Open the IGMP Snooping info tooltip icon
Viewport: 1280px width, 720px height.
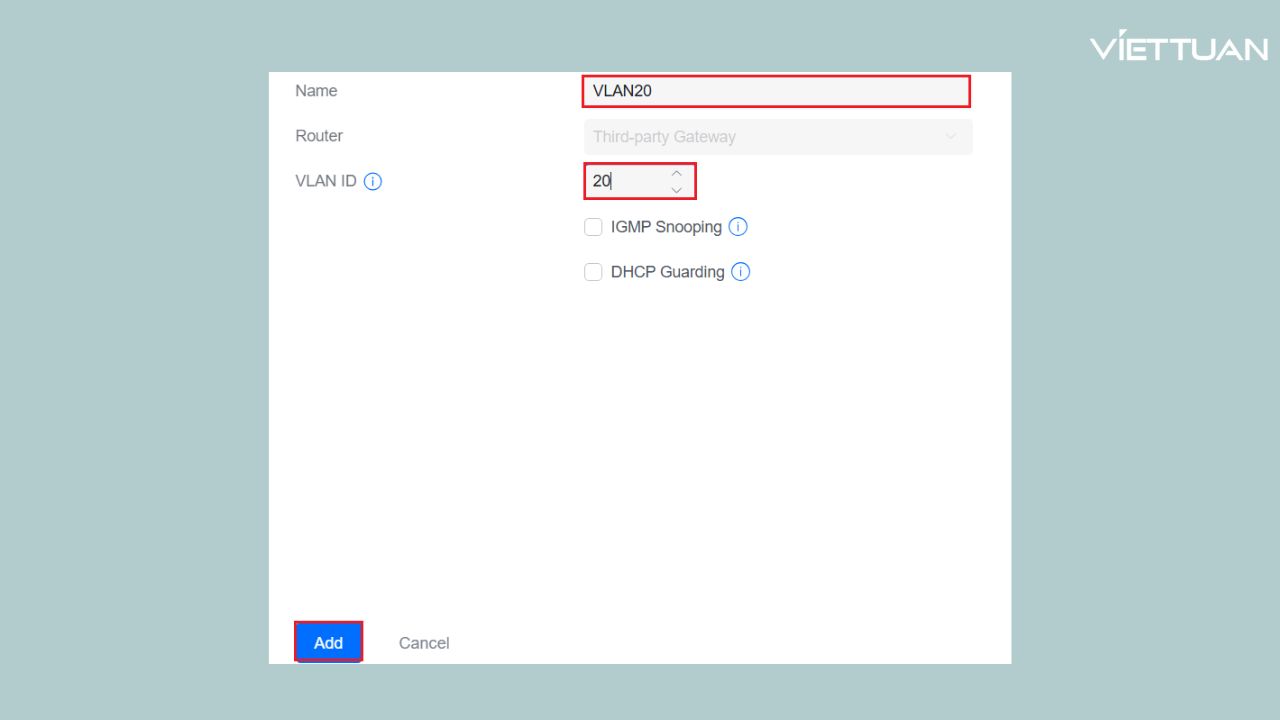point(738,227)
